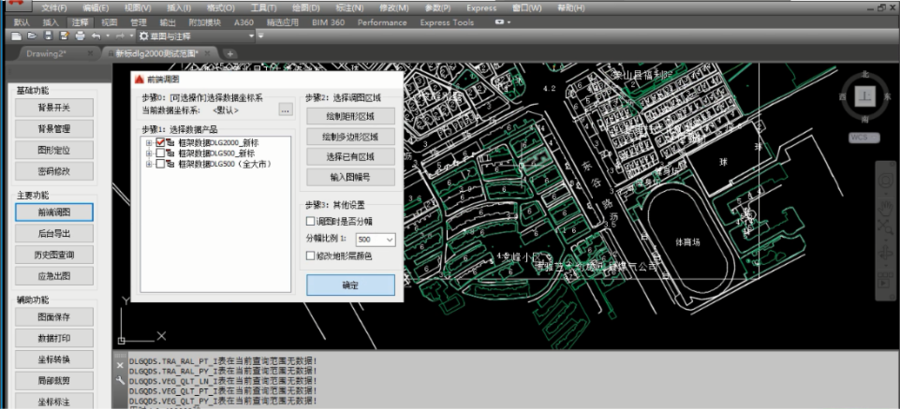Switch to the 注释 ribbon tab
Screen dimensions: 900x409
(80, 22)
